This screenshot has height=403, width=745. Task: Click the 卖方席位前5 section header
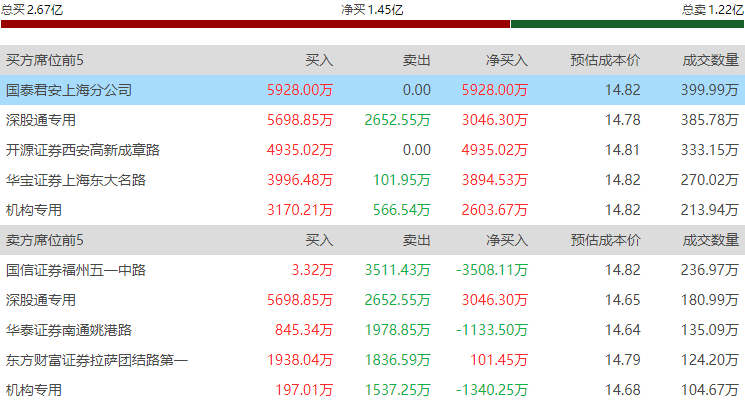tap(45, 240)
